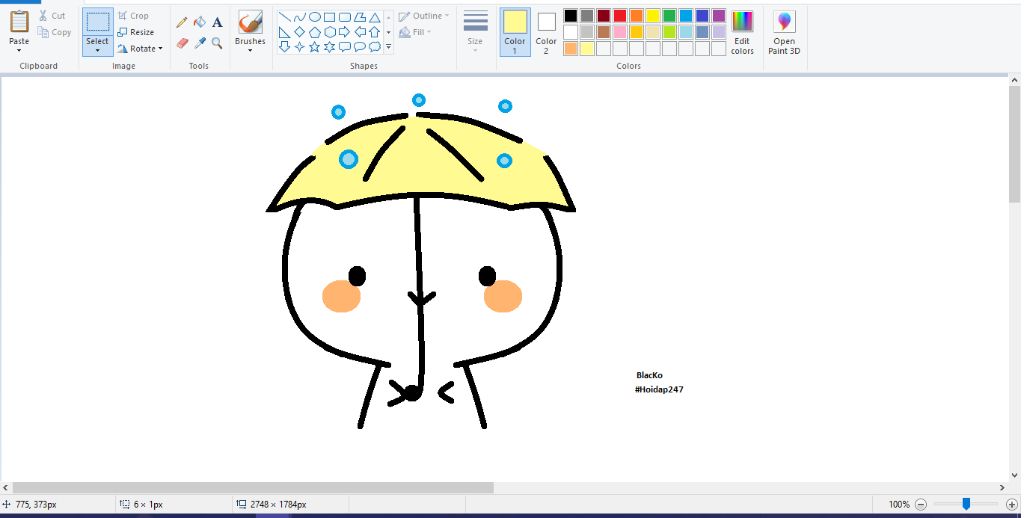
Task: Open the Select options dropdown arrow
Action: point(98,50)
